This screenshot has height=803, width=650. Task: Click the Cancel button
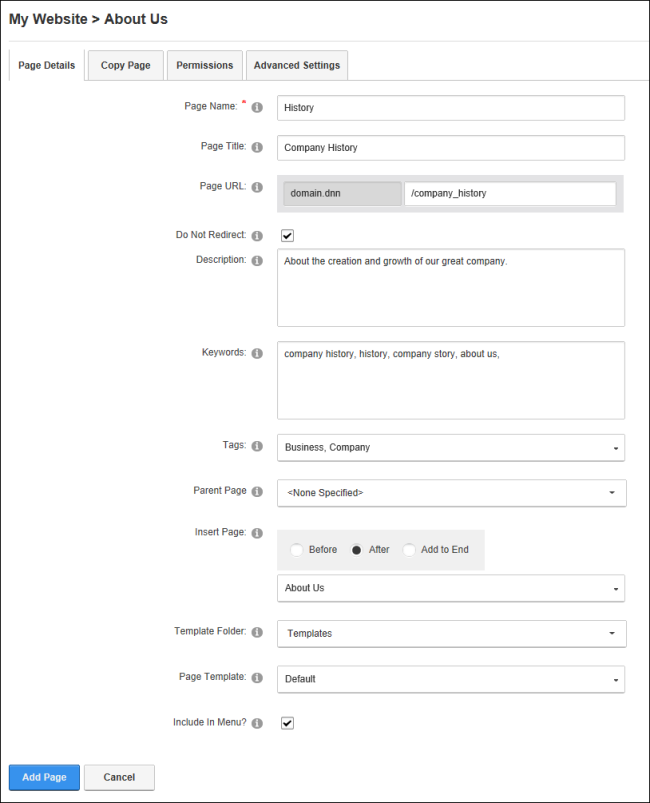(119, 777)
